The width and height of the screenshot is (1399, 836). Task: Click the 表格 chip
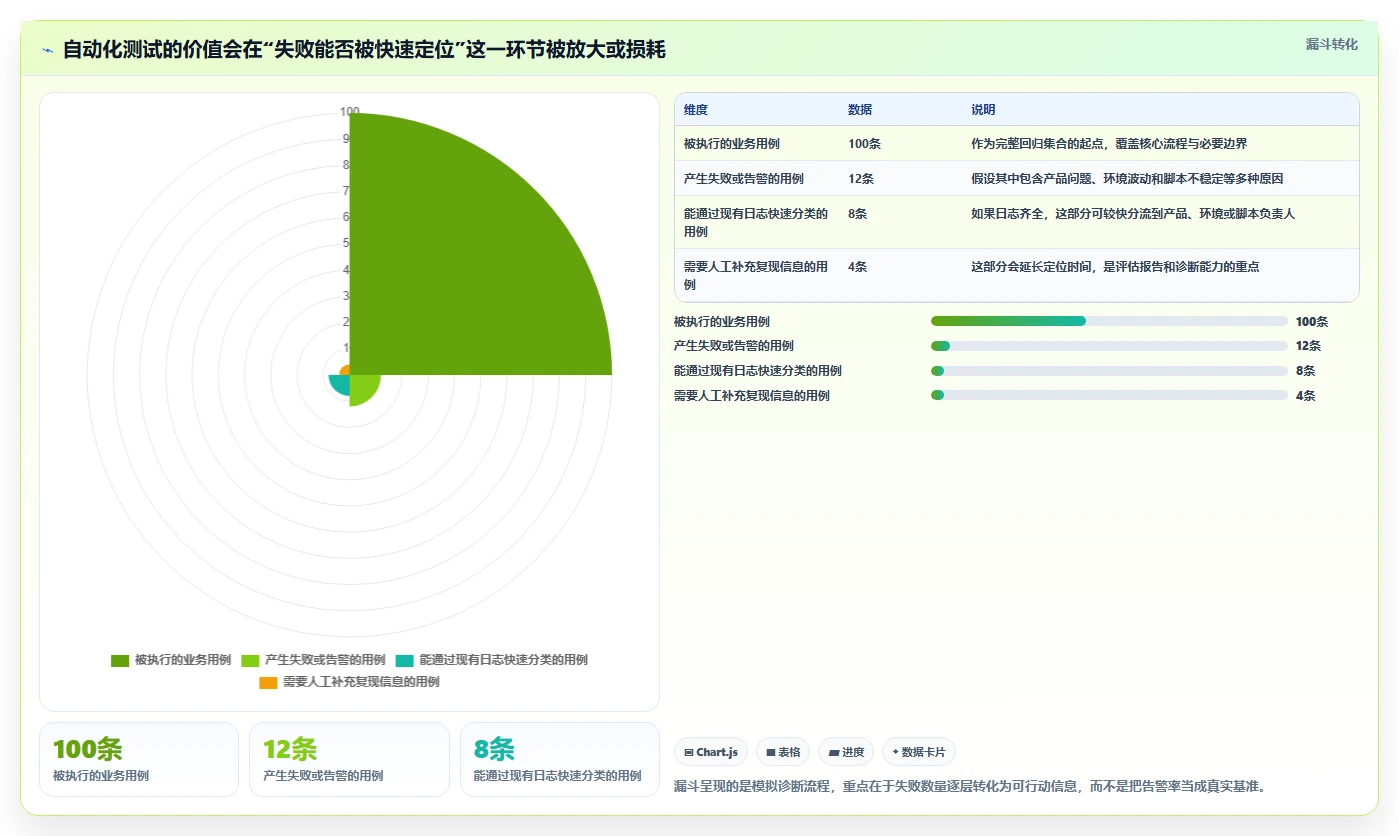point(783,752)
